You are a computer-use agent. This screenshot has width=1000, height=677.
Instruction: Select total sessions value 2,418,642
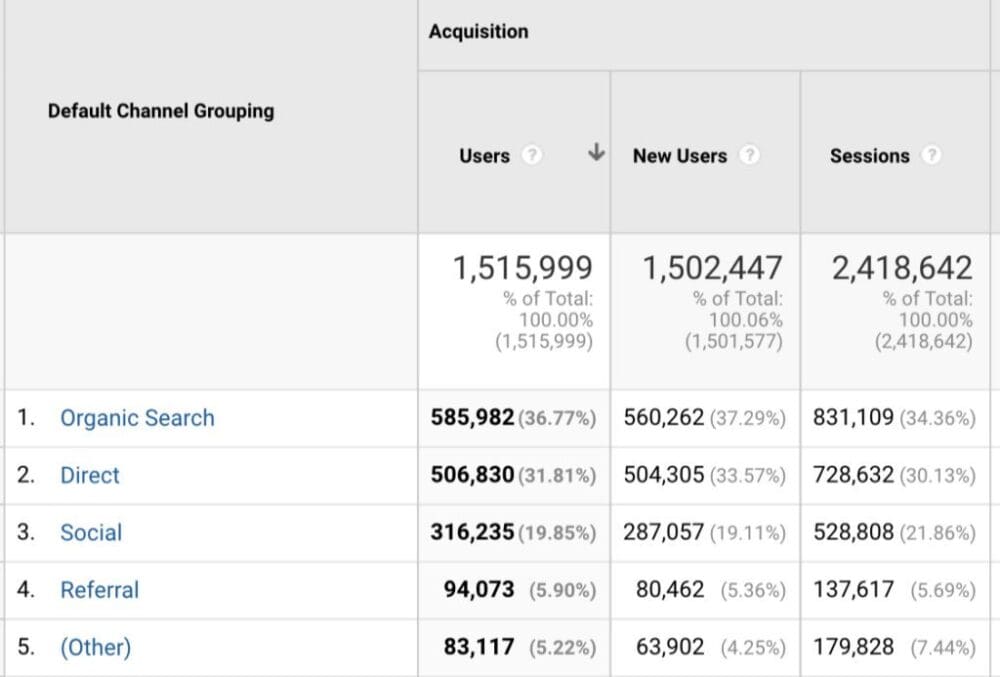click(x=902, y=268)
